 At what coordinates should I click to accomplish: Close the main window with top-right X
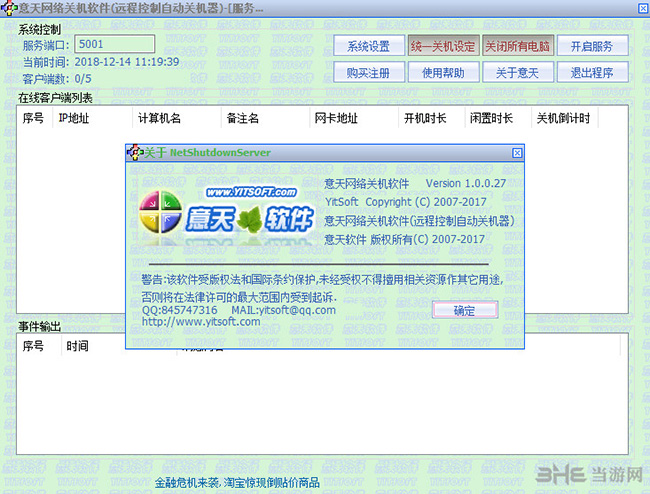click(x=643, y=8)
